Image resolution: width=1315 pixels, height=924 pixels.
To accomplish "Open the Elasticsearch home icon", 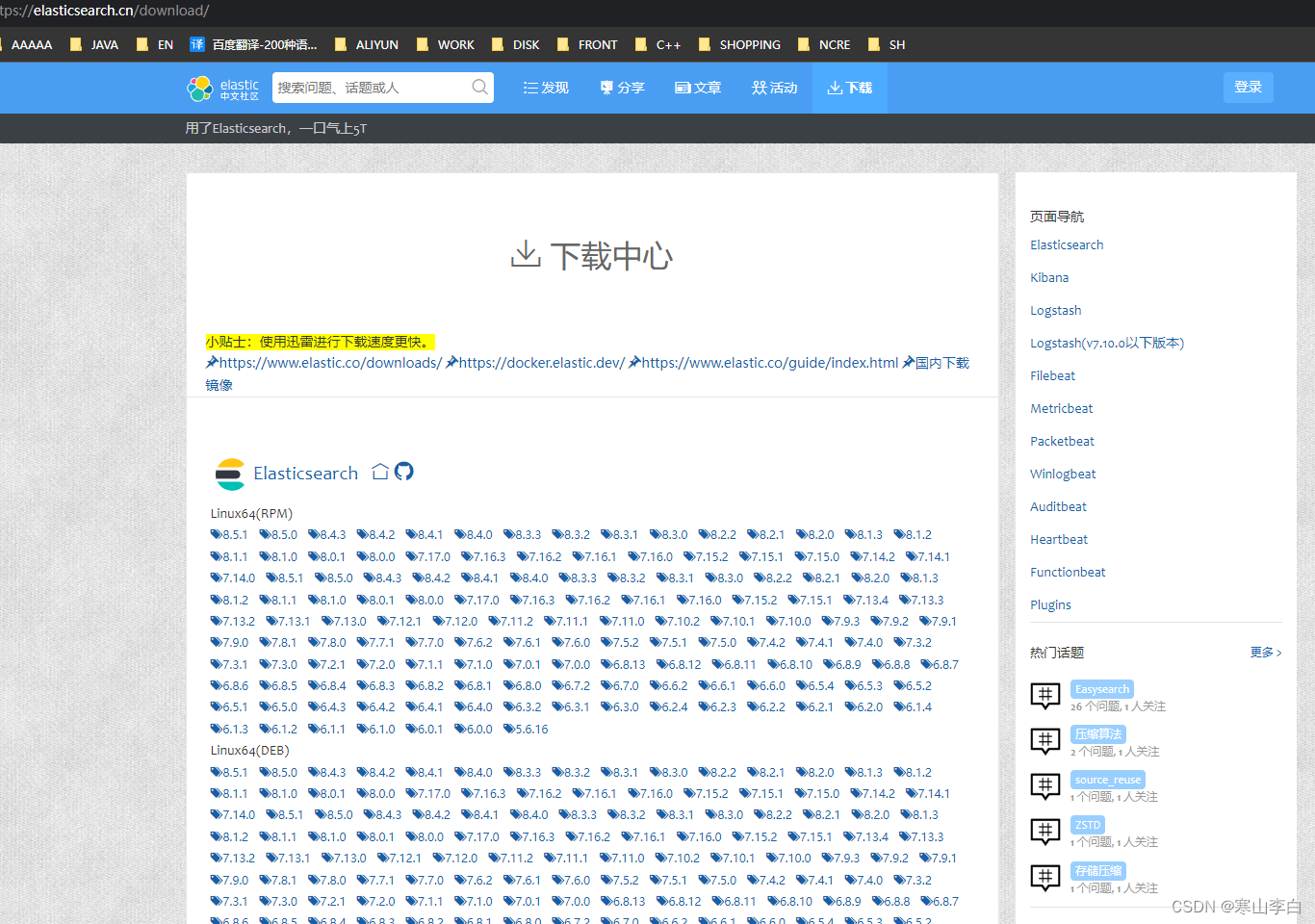I will pos(380,472).
